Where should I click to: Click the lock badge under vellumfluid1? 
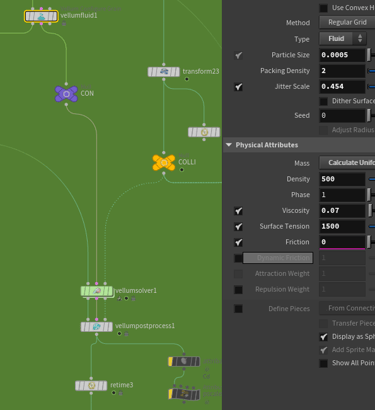(x=64, y=23)
